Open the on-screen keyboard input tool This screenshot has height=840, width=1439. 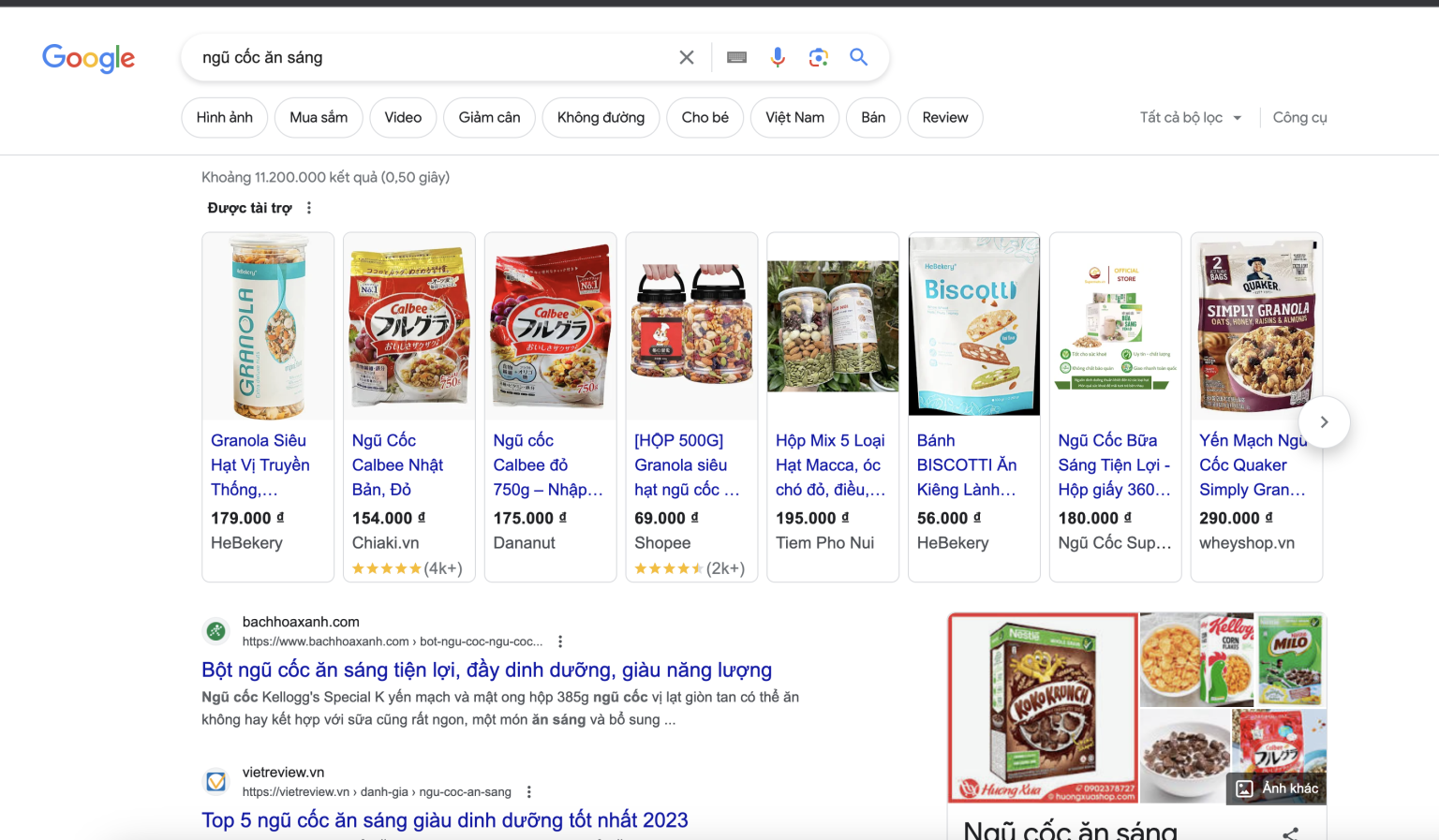click(x=736, y=57)
